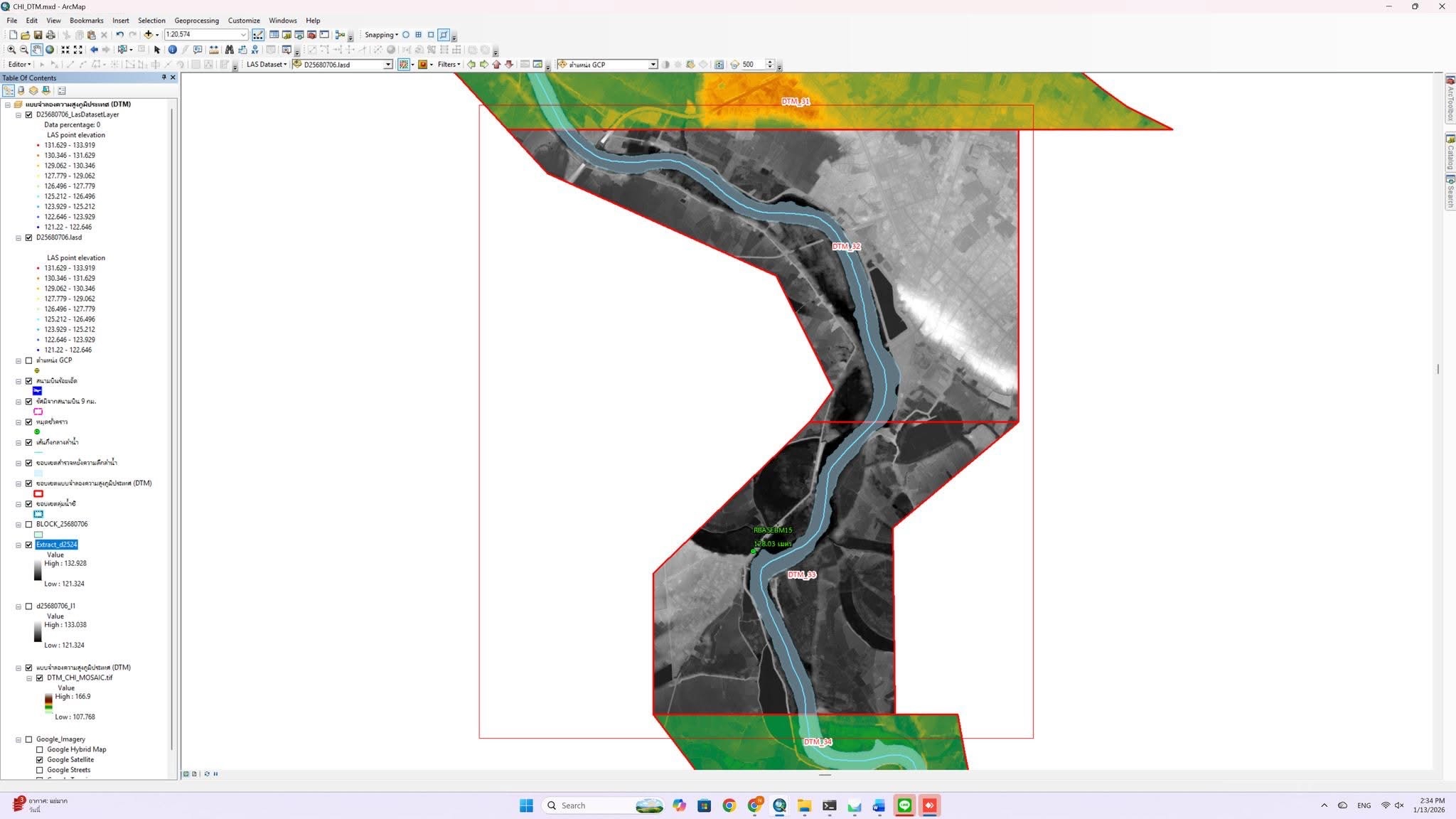Open the LAS Dataset layer dropdown
This screenshot has width=1456, height=819.
pyautogui.click(x=388, y=65)
